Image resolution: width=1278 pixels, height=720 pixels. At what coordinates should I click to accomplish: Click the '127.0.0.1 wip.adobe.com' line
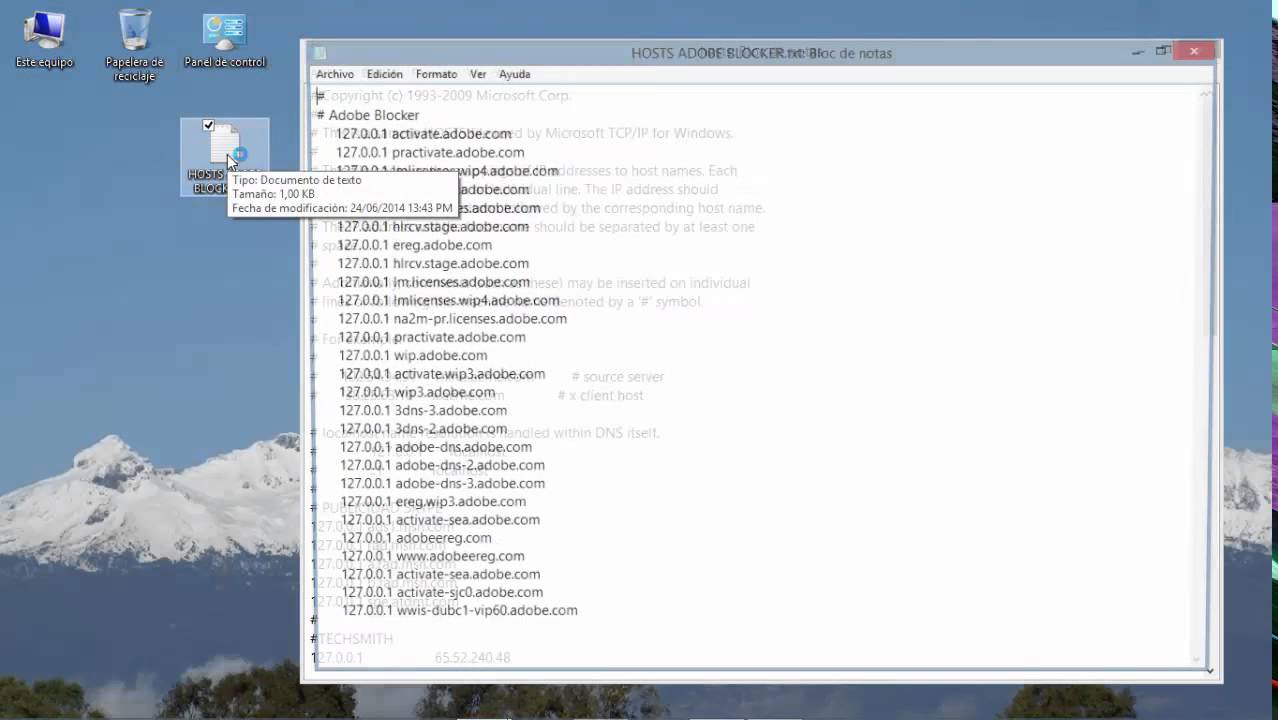click(413, 355)
